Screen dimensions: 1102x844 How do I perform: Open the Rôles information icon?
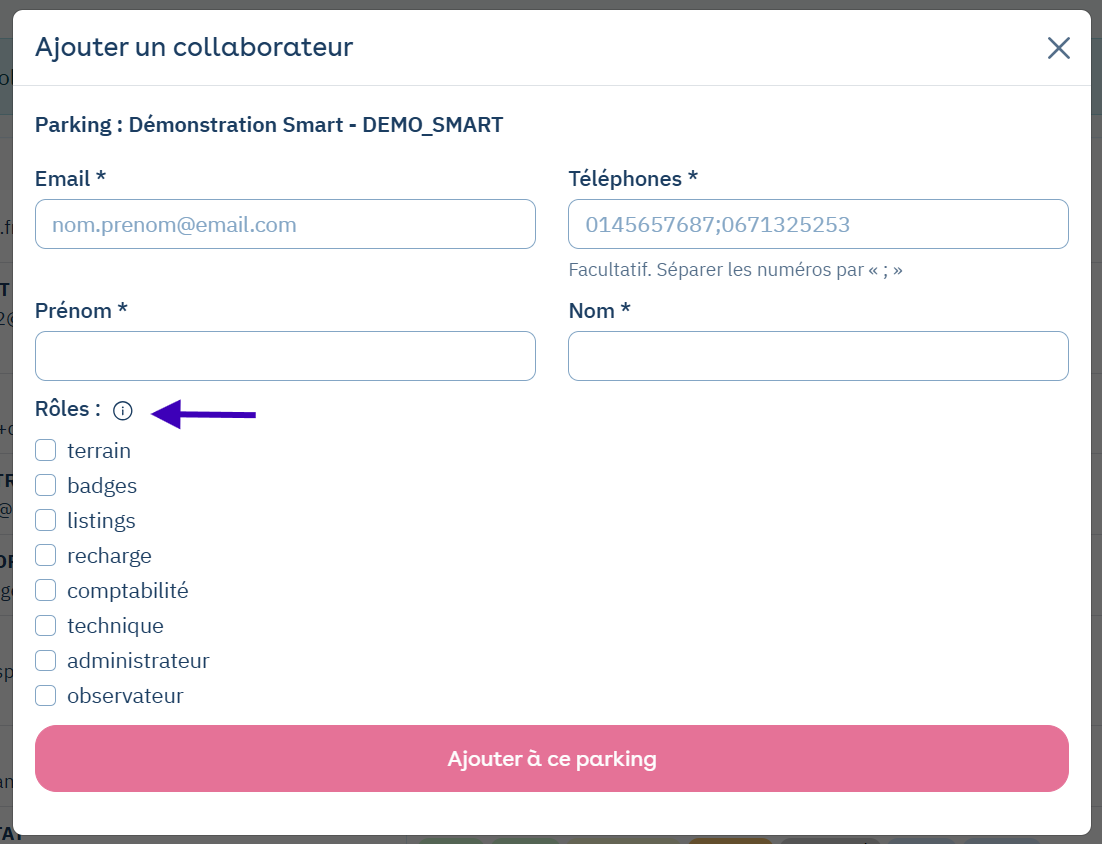[122, 410]
